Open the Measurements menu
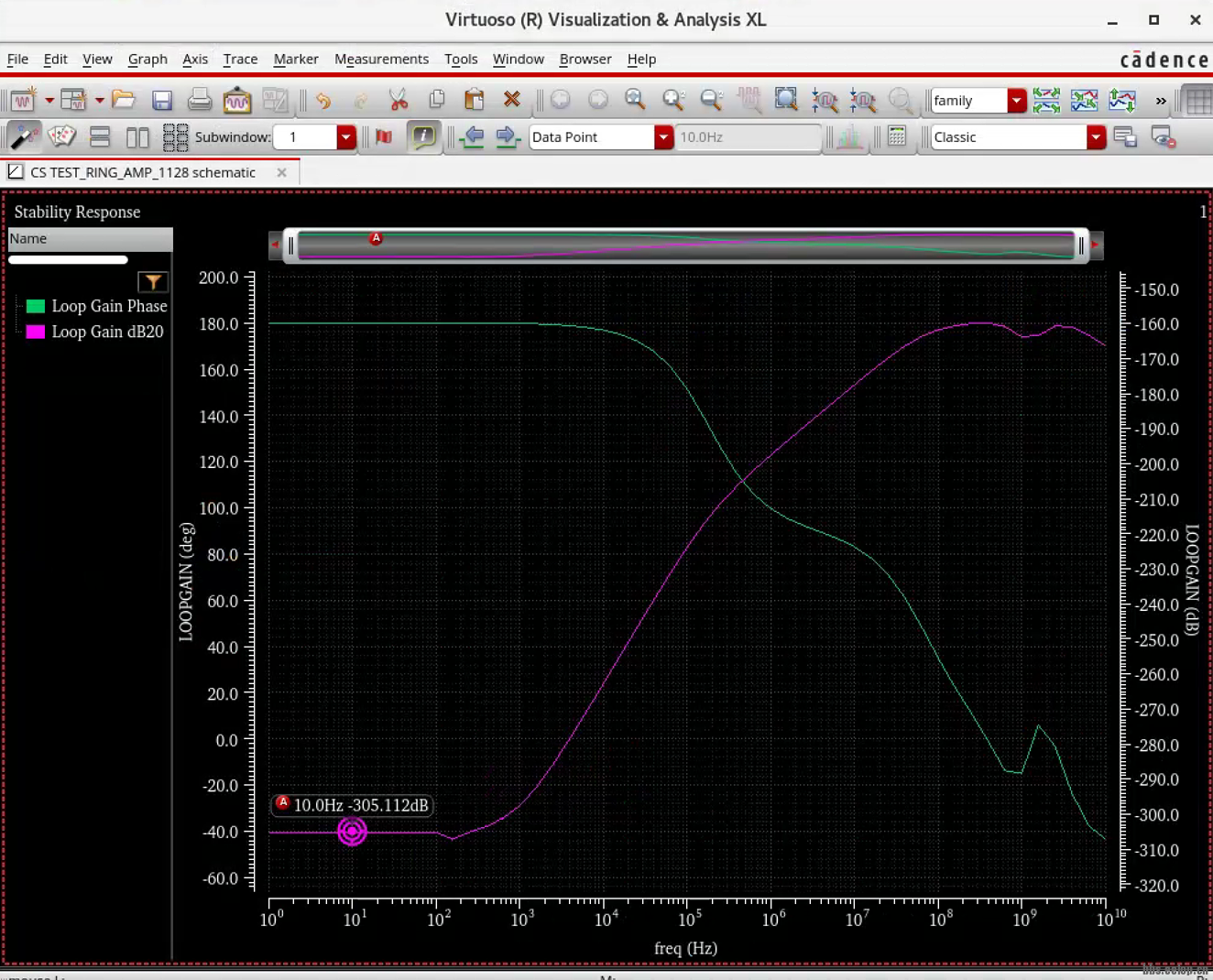The image size is (1213, 980). click(x=381, y=59)
